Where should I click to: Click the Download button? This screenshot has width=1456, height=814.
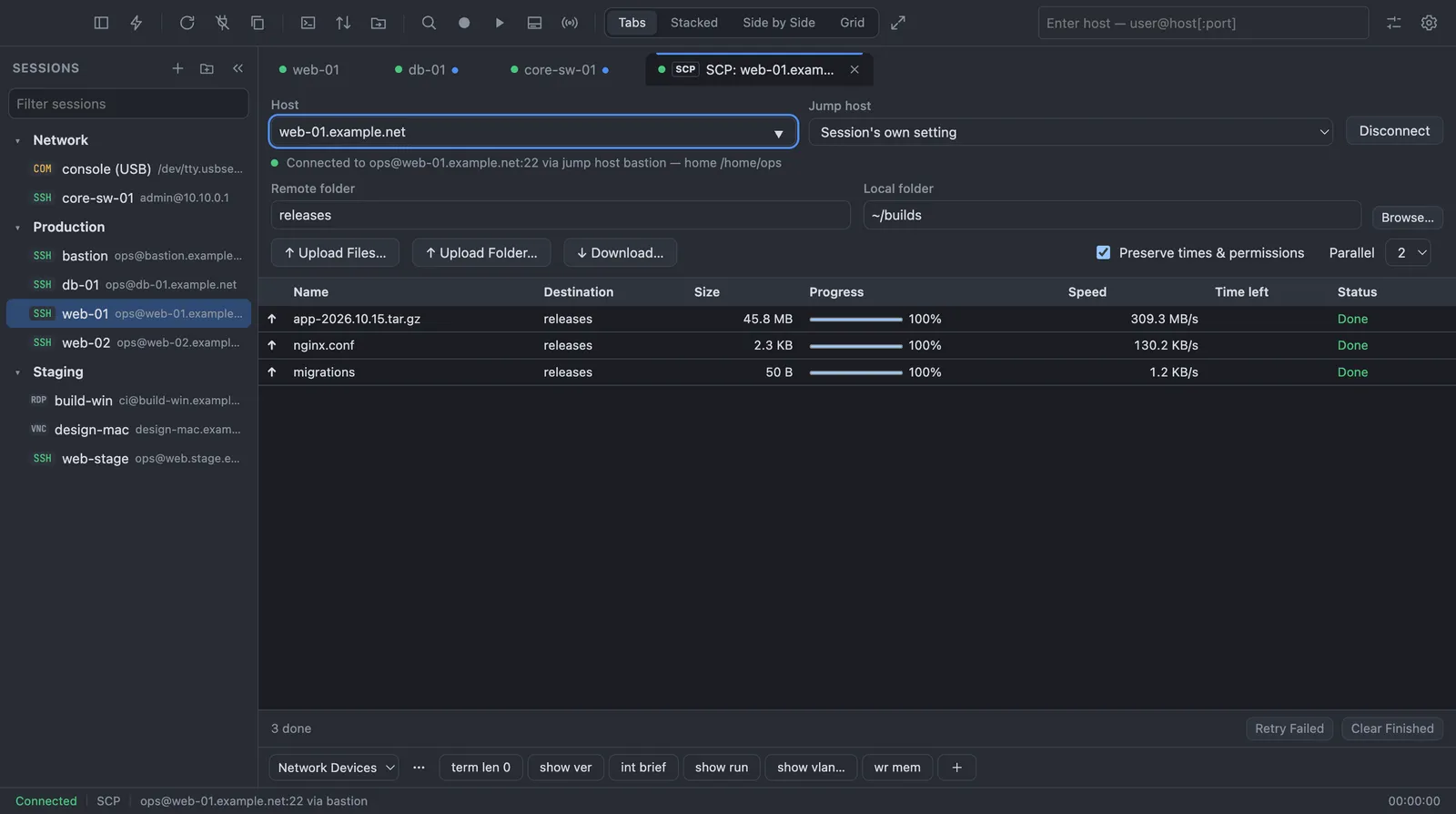[620, 253]
